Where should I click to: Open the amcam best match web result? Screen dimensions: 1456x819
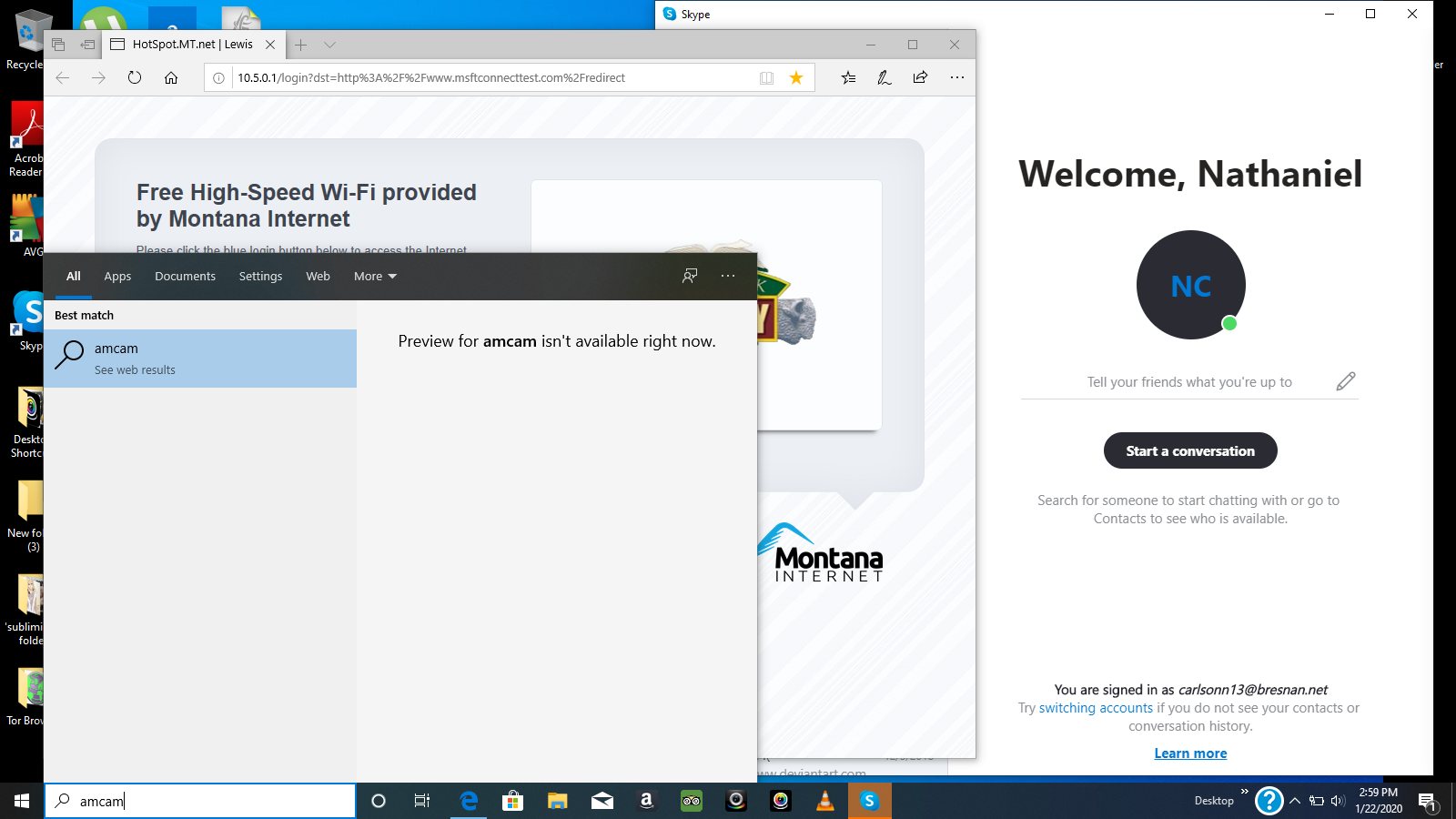point(200,359)
